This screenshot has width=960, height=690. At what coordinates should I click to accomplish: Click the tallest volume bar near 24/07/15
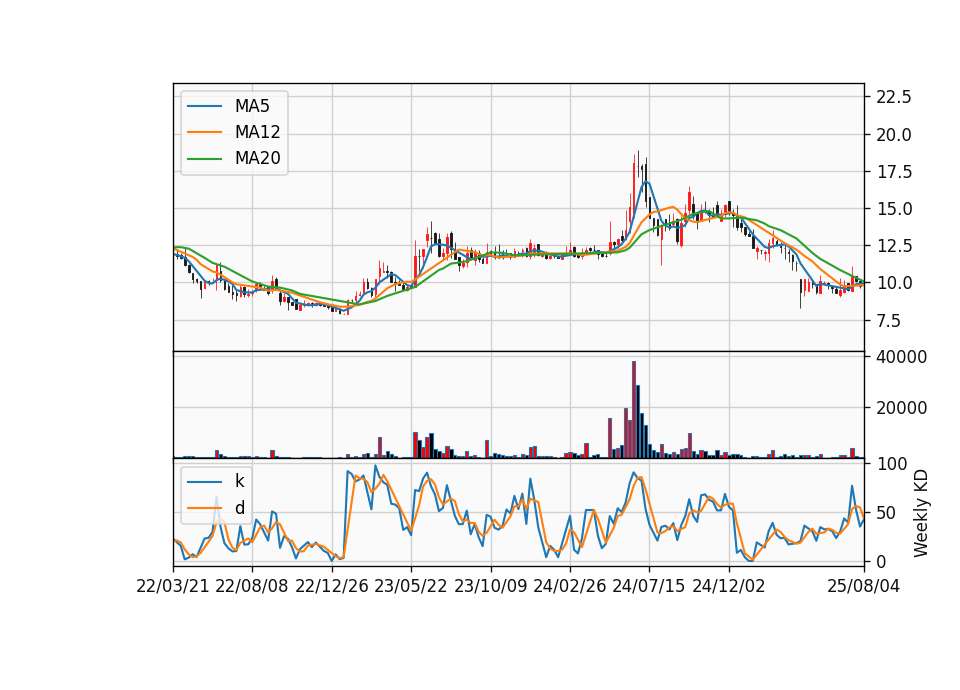pos(634,410)
